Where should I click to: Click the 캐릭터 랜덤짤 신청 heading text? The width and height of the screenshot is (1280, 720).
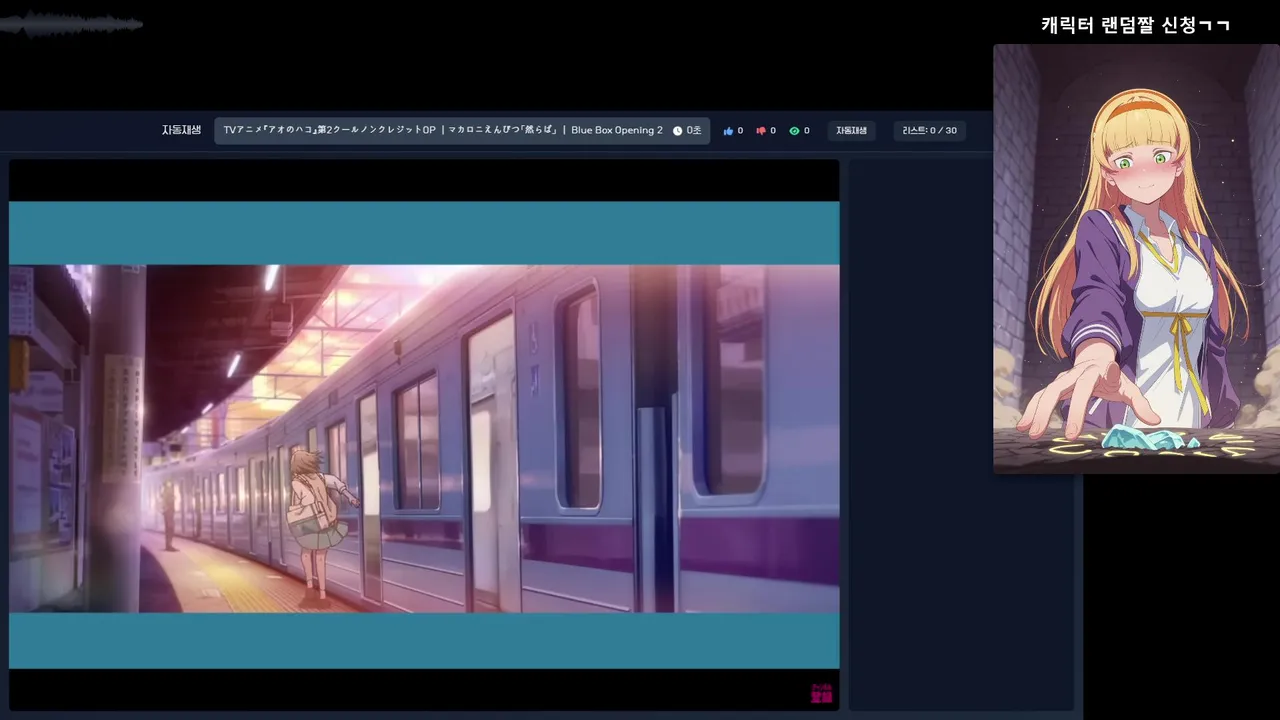point(1135,25)
